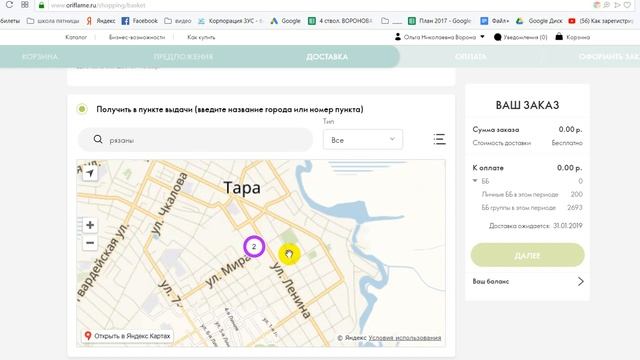Open the browser tabs grid icon
Image resolution: width=640 pixels, height=360 pixels.
25,5
